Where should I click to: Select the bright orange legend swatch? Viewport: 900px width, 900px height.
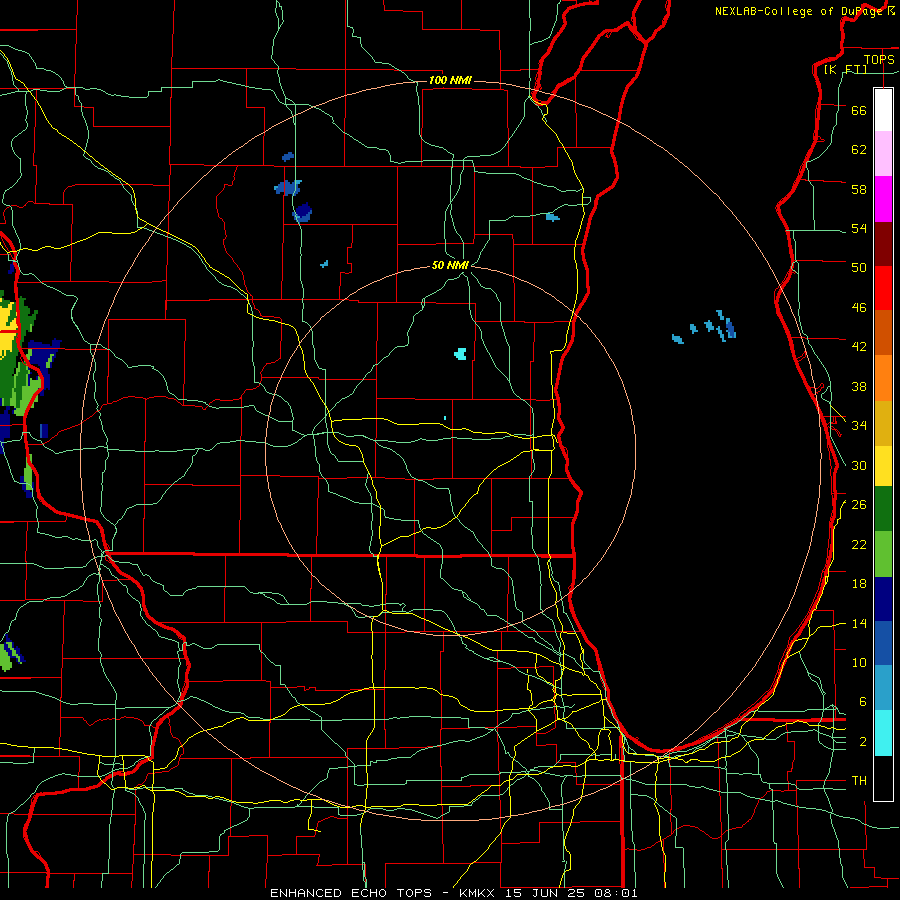[883, 378]
